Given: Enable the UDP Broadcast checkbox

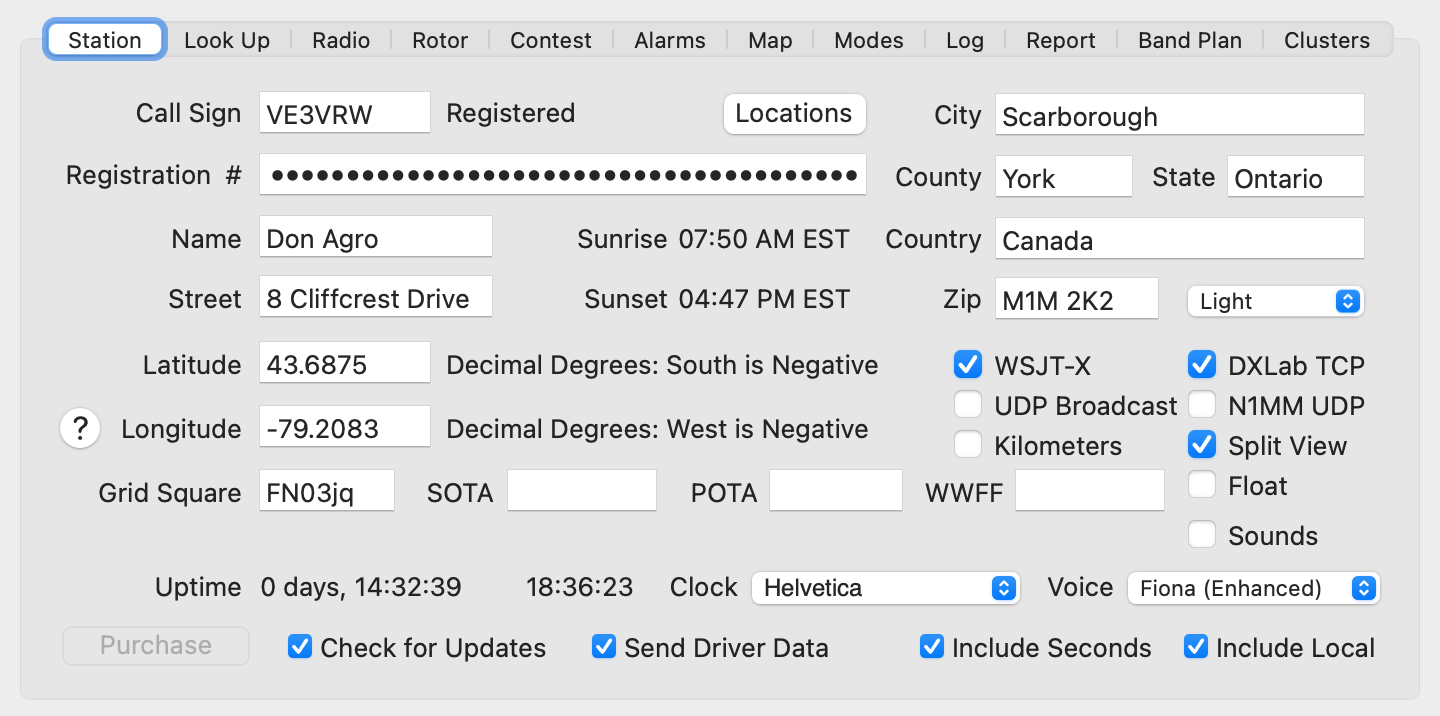Looking at the screenshot, I should point(967,405).
